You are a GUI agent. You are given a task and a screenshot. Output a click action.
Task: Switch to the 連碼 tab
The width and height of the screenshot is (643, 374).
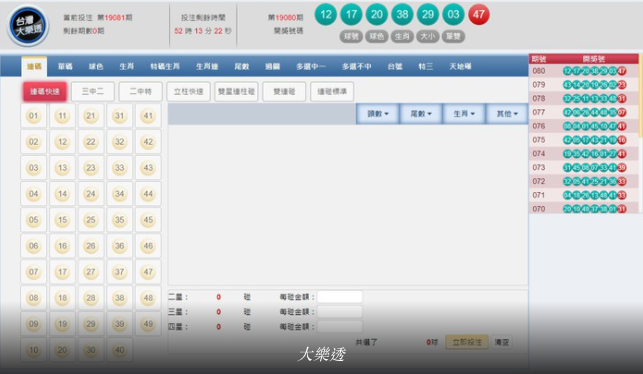(x=34, y=66)
